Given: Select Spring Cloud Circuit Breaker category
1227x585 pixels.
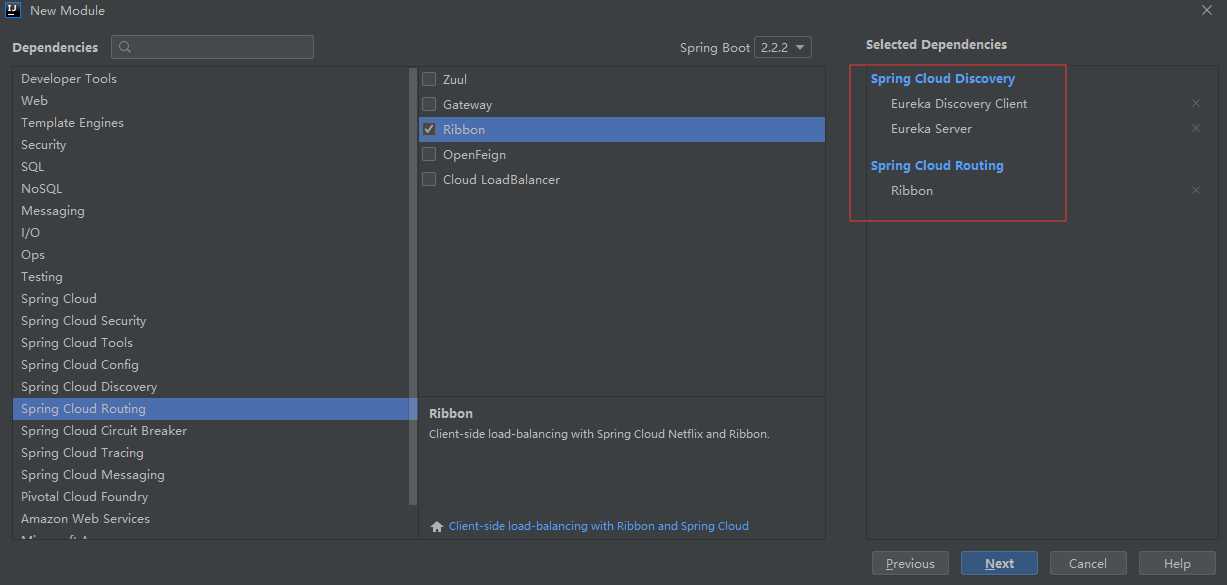Looking at the screenshot, I should pos(211,430).
